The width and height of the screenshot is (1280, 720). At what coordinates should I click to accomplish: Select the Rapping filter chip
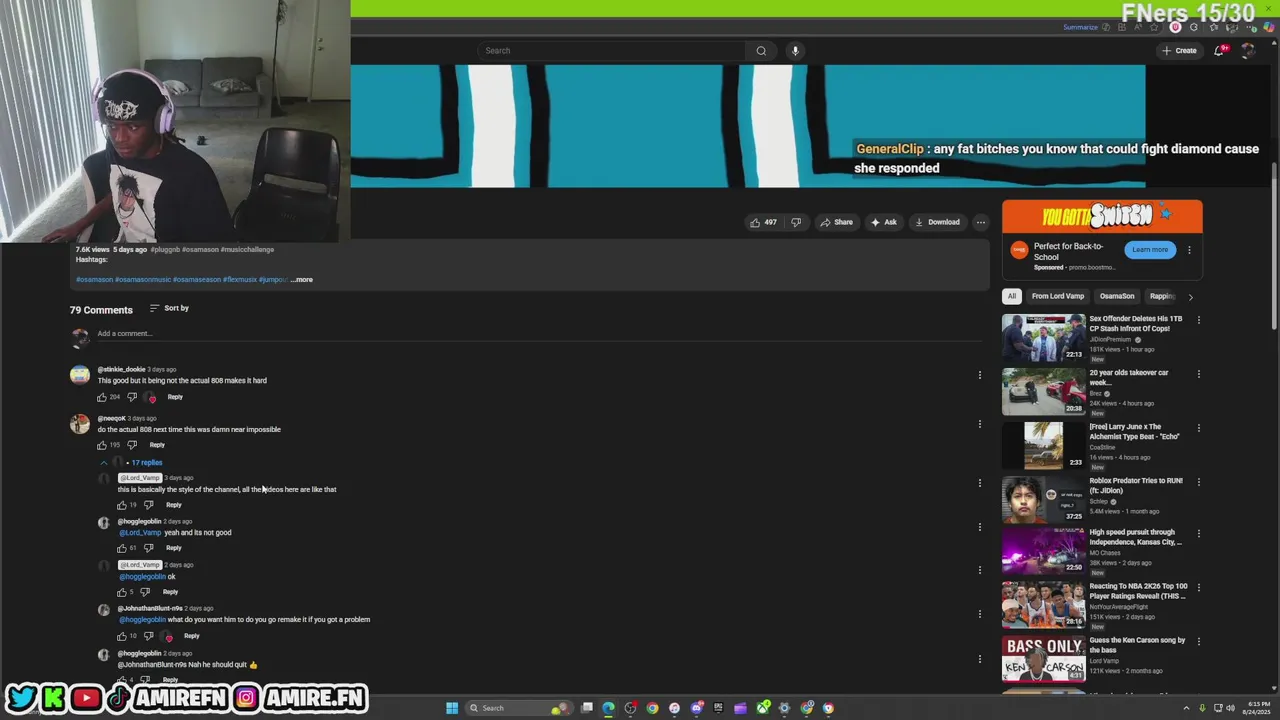[1162, 297]
